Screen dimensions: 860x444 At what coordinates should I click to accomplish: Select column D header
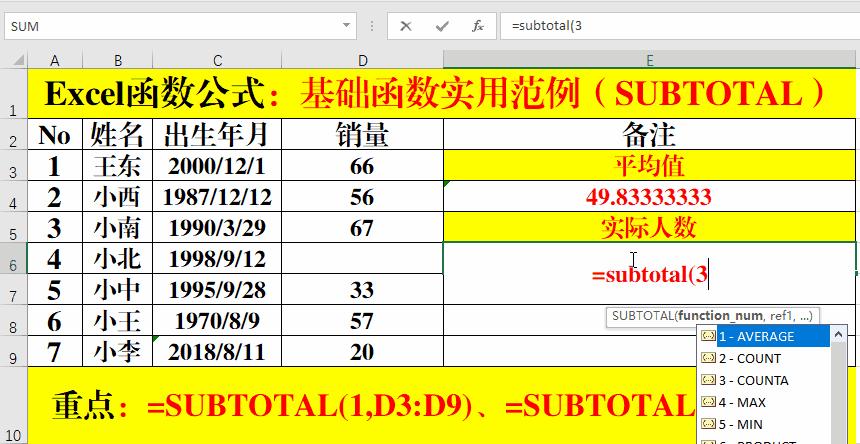click(x=362, y=60)
